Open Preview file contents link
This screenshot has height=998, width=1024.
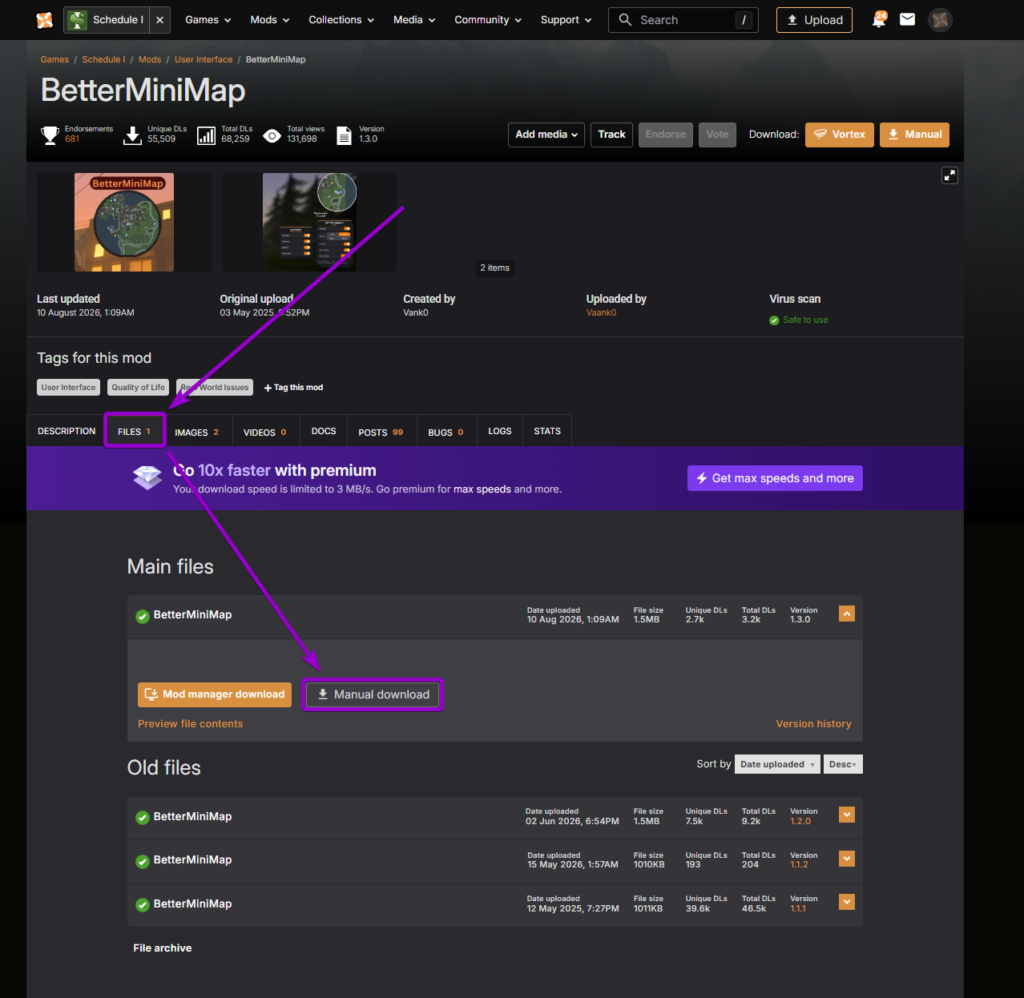pos(190,724)
